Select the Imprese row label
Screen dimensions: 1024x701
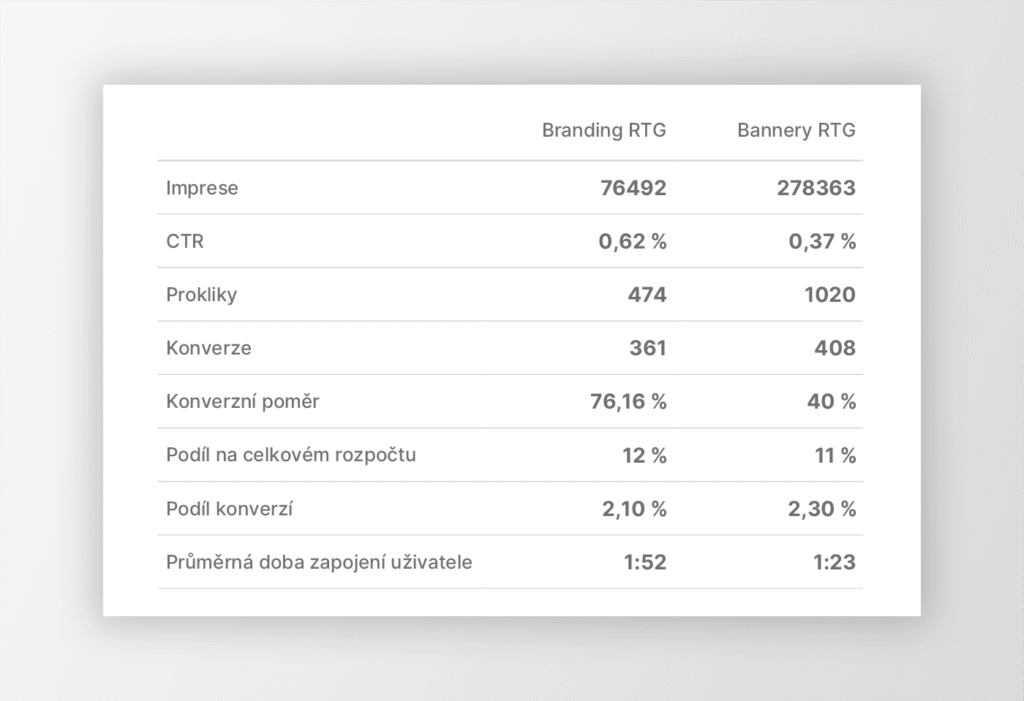point(202,188)
